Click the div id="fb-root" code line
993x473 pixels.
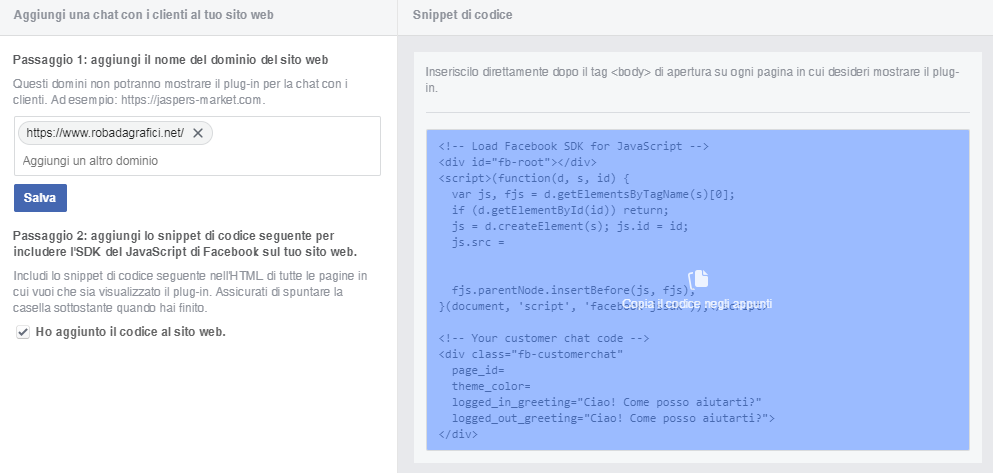point(517,162)
